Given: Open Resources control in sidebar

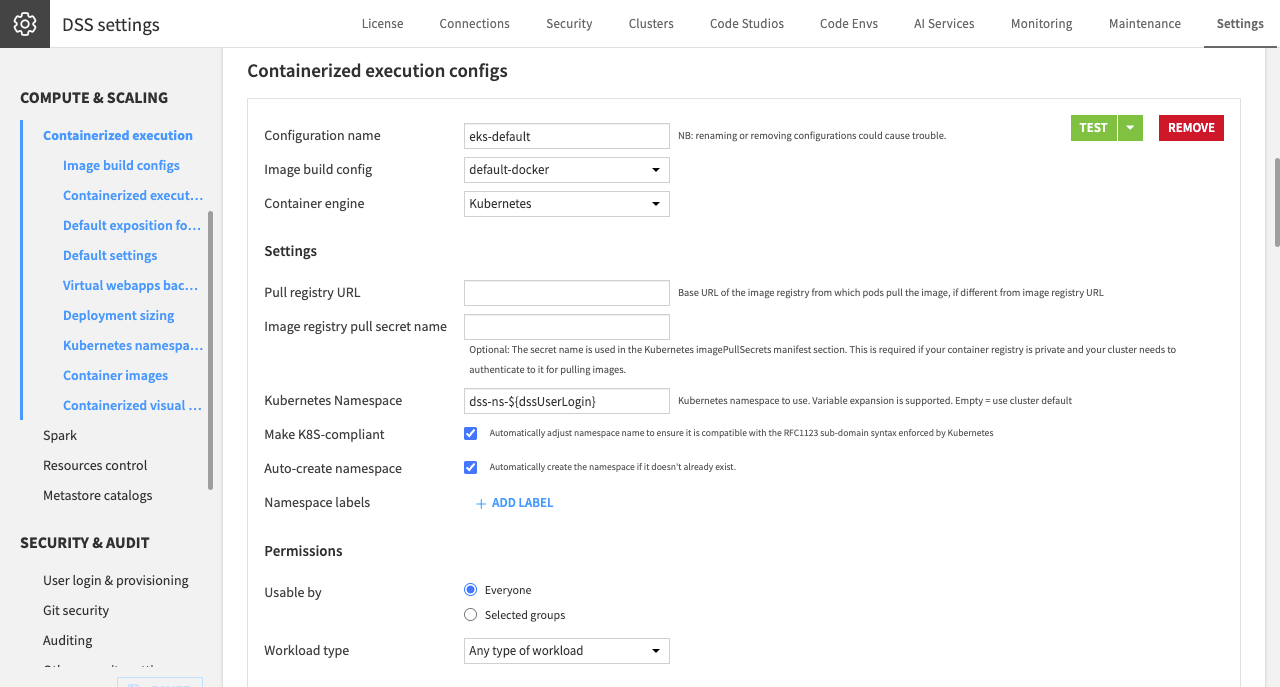Looking at the screenshot, I should (95, 465).
